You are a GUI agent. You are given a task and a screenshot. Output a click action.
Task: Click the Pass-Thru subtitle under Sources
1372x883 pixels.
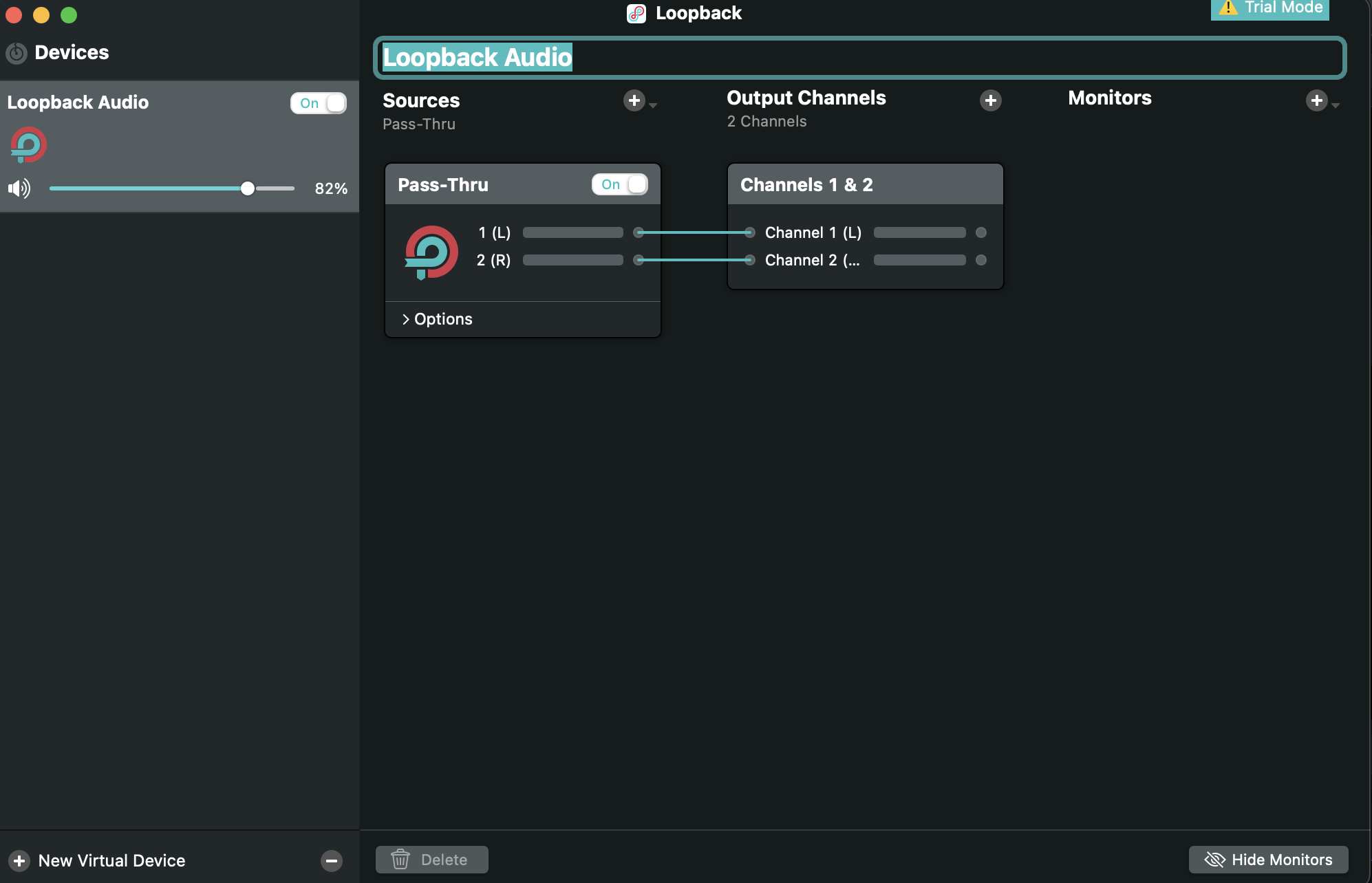pos(419,124)
